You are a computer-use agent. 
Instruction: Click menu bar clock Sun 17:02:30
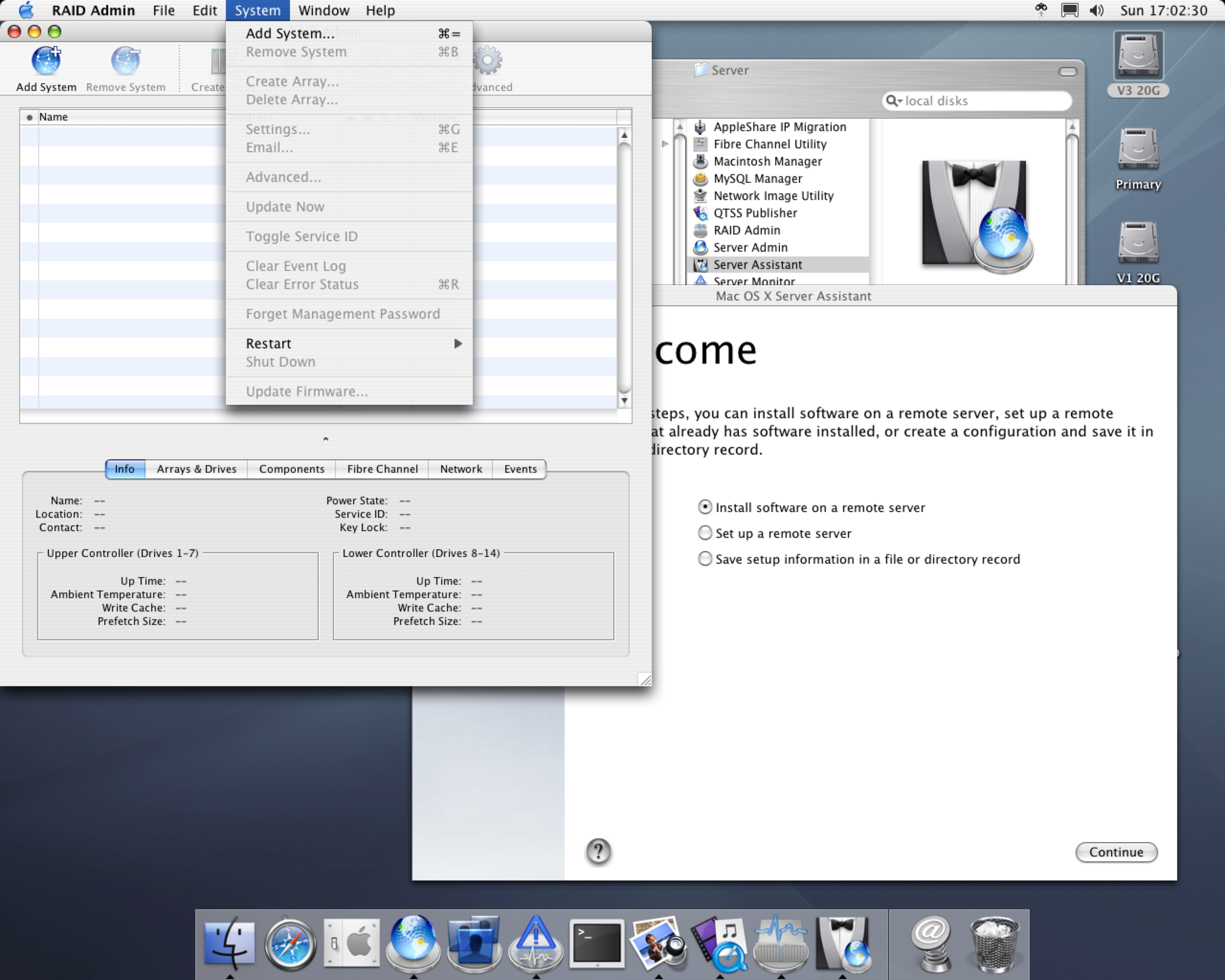[x=1164, y=10]
